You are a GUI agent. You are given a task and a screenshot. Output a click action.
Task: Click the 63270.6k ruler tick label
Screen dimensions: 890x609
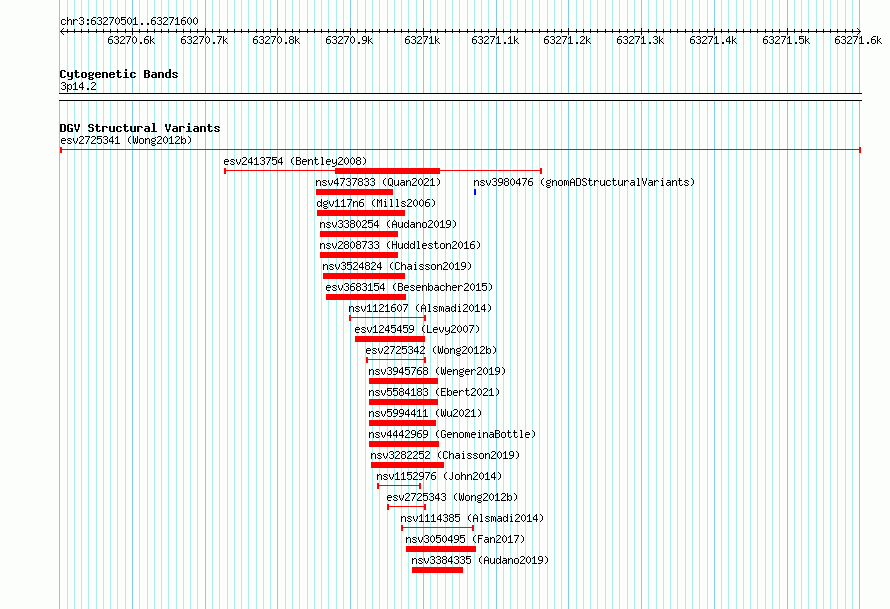tap(131, 40)
